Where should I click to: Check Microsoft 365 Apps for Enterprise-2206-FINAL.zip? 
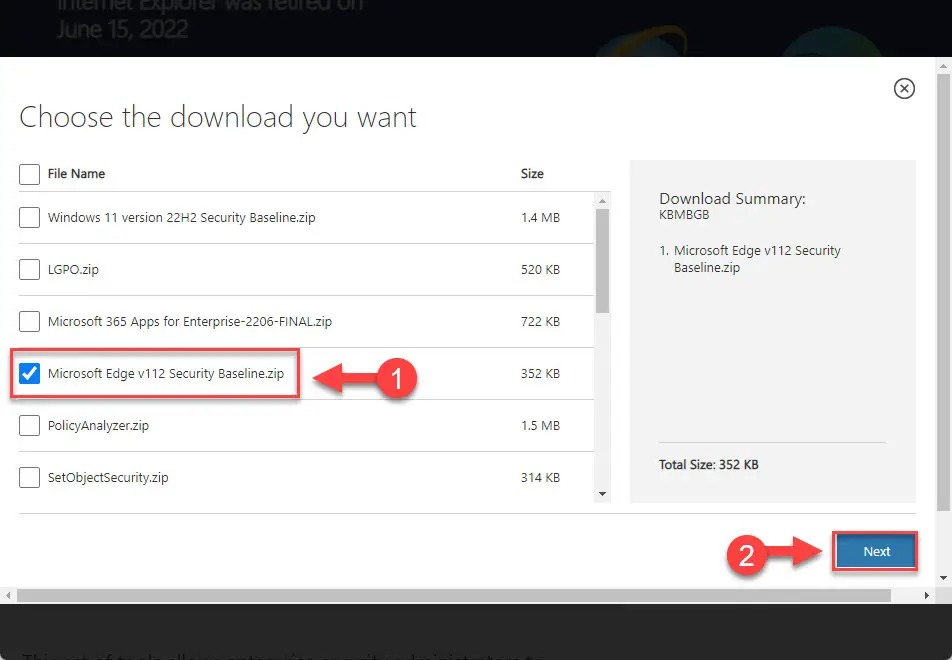(29, 321)
